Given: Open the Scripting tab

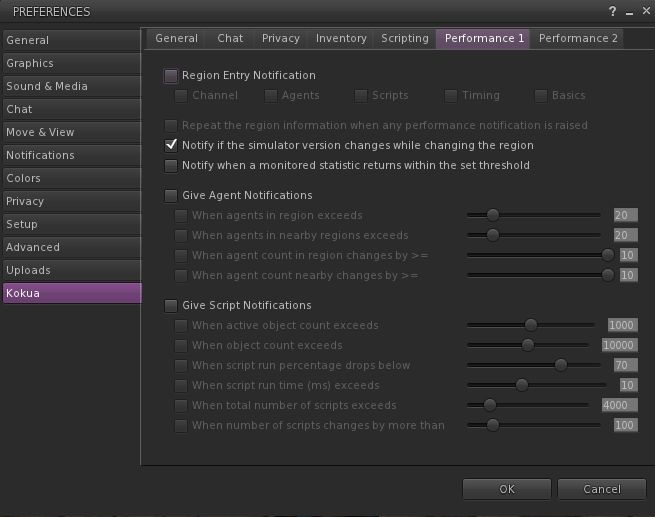Looking at the screenshot, I should point(404,38).
